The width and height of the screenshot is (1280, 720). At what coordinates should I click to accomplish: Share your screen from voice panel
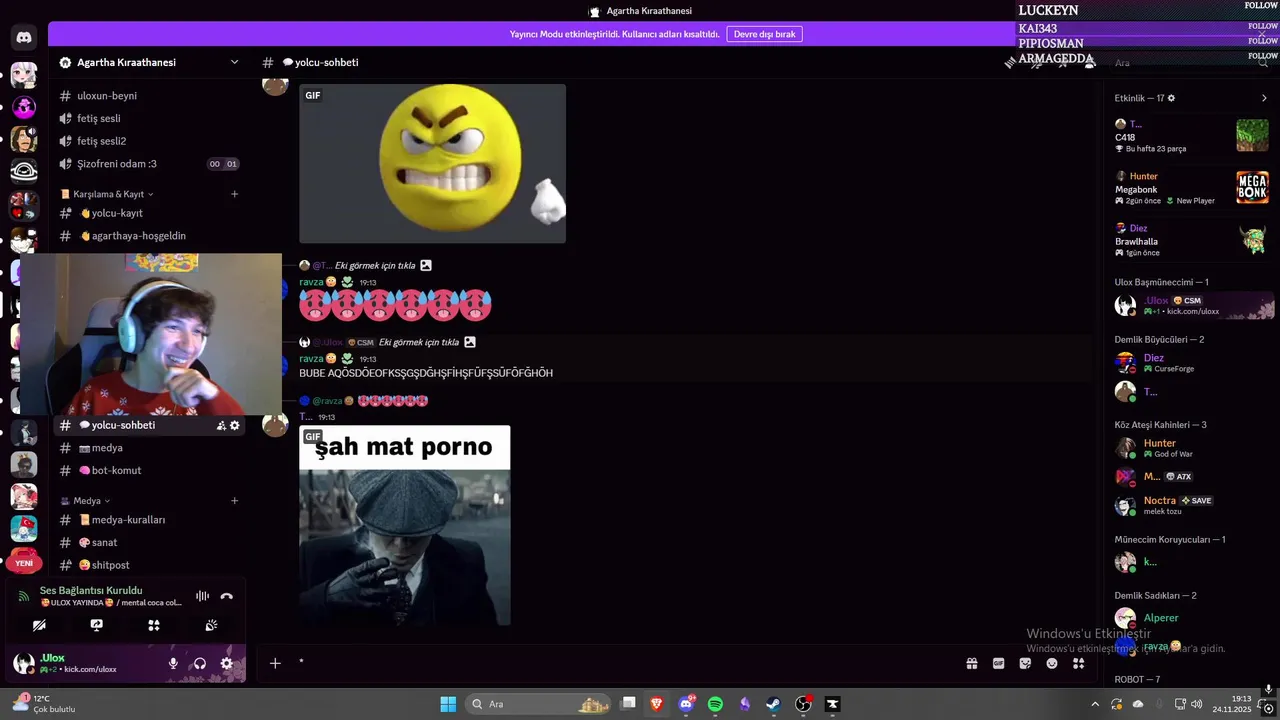click(x=96, y=625)
